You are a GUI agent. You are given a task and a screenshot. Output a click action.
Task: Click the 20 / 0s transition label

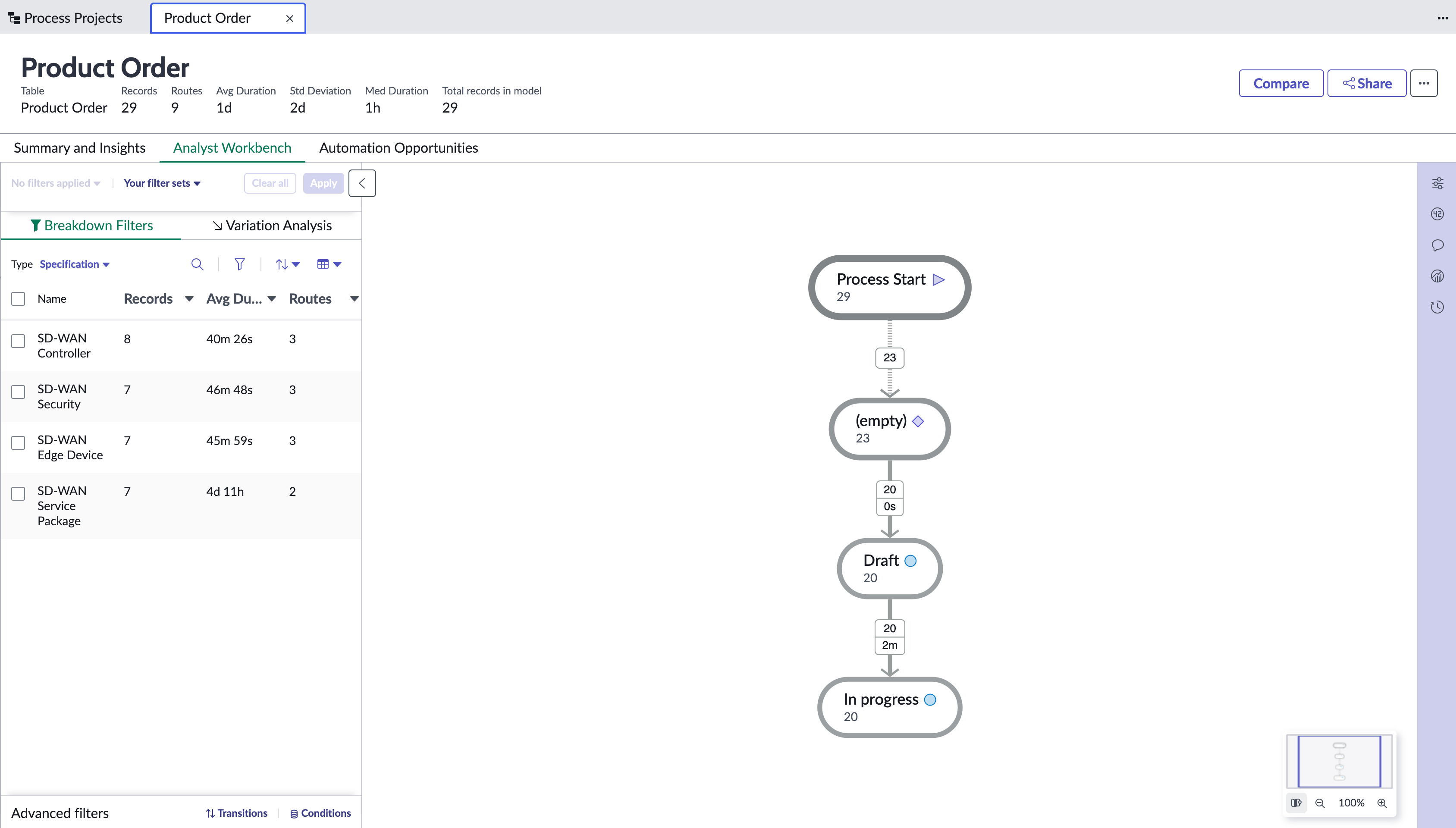(890, 498)
